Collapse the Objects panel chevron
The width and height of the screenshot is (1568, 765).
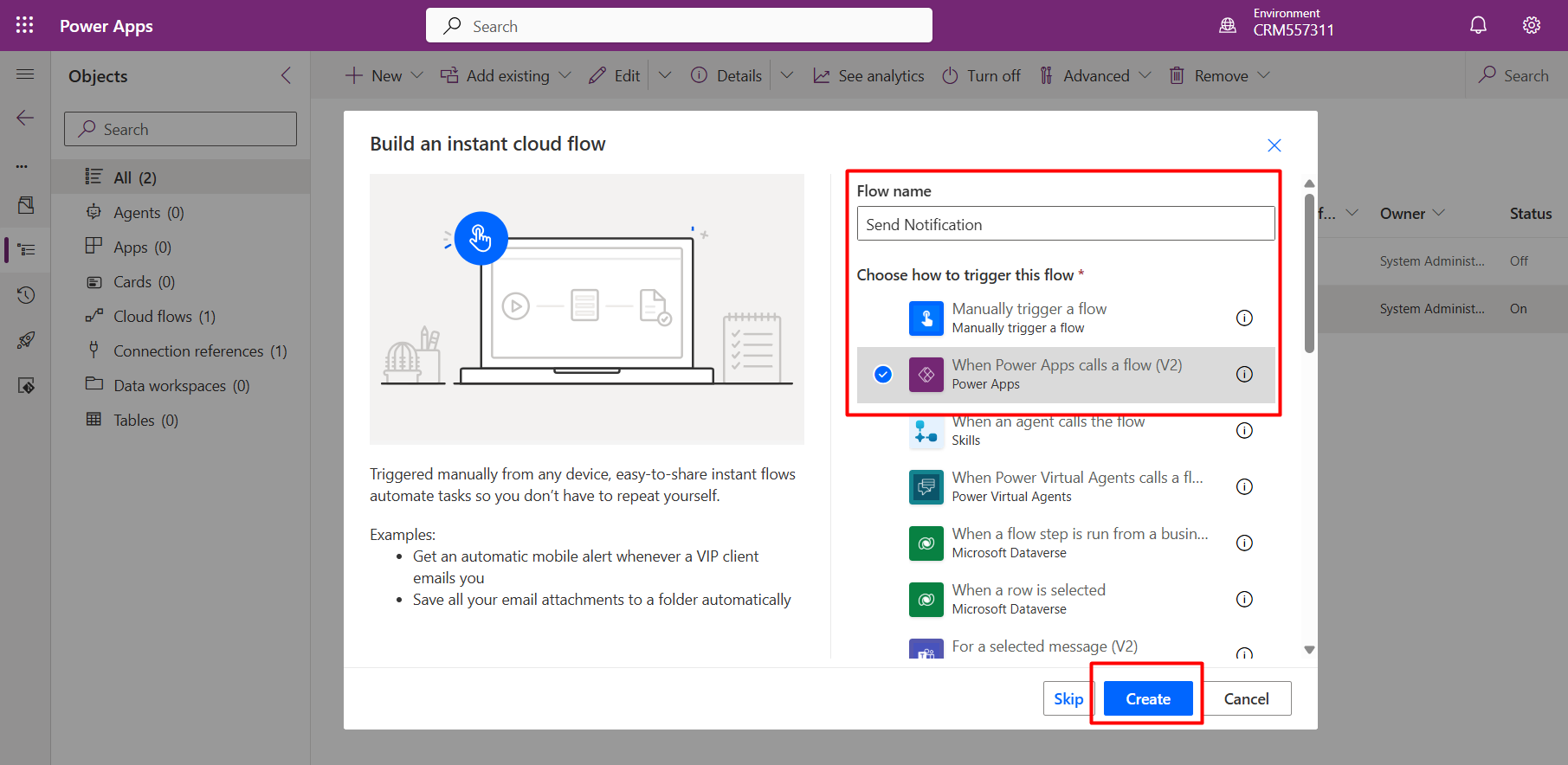coord(287,75)
